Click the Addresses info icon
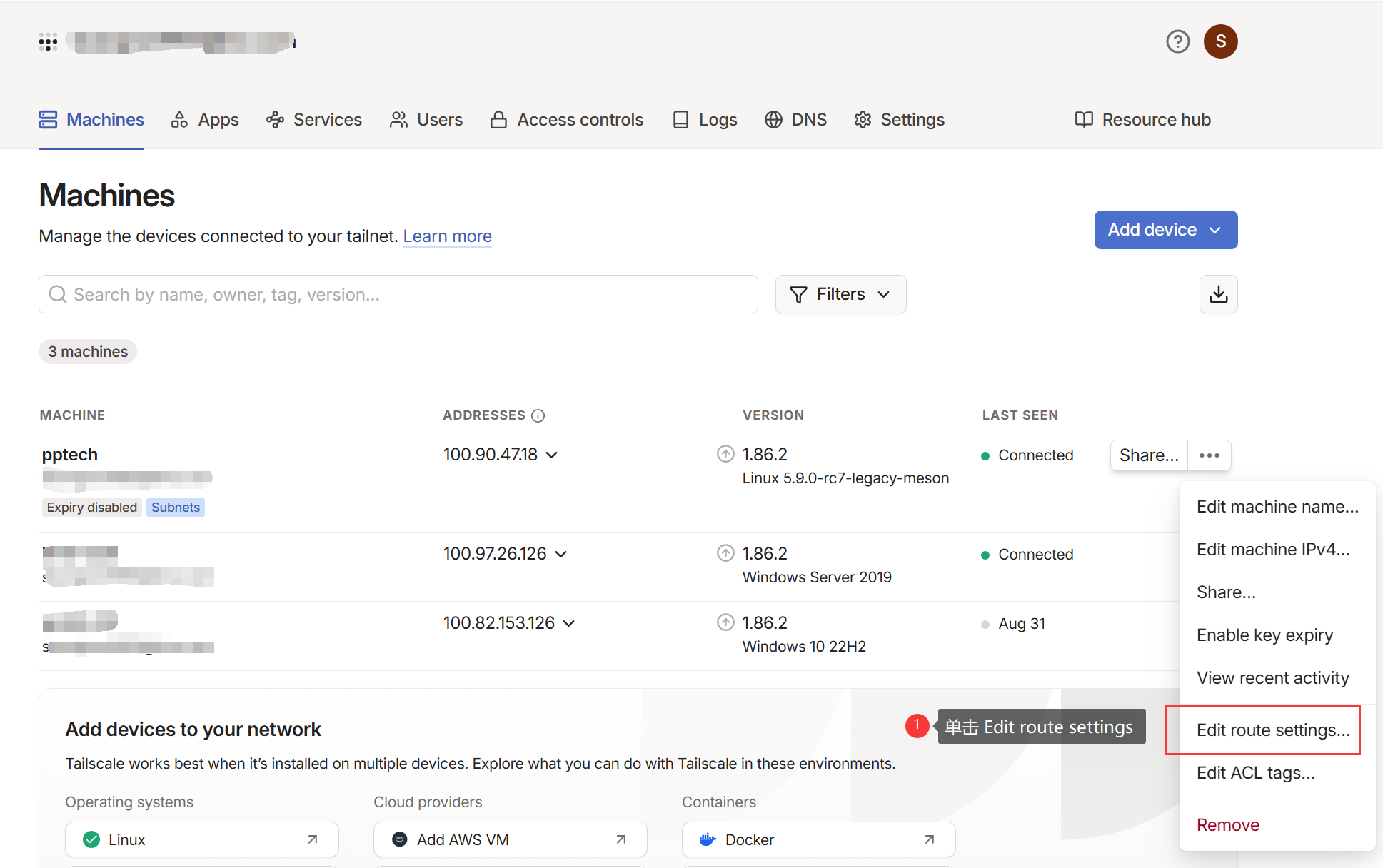 pyautogui.click(x=538, y=415)
